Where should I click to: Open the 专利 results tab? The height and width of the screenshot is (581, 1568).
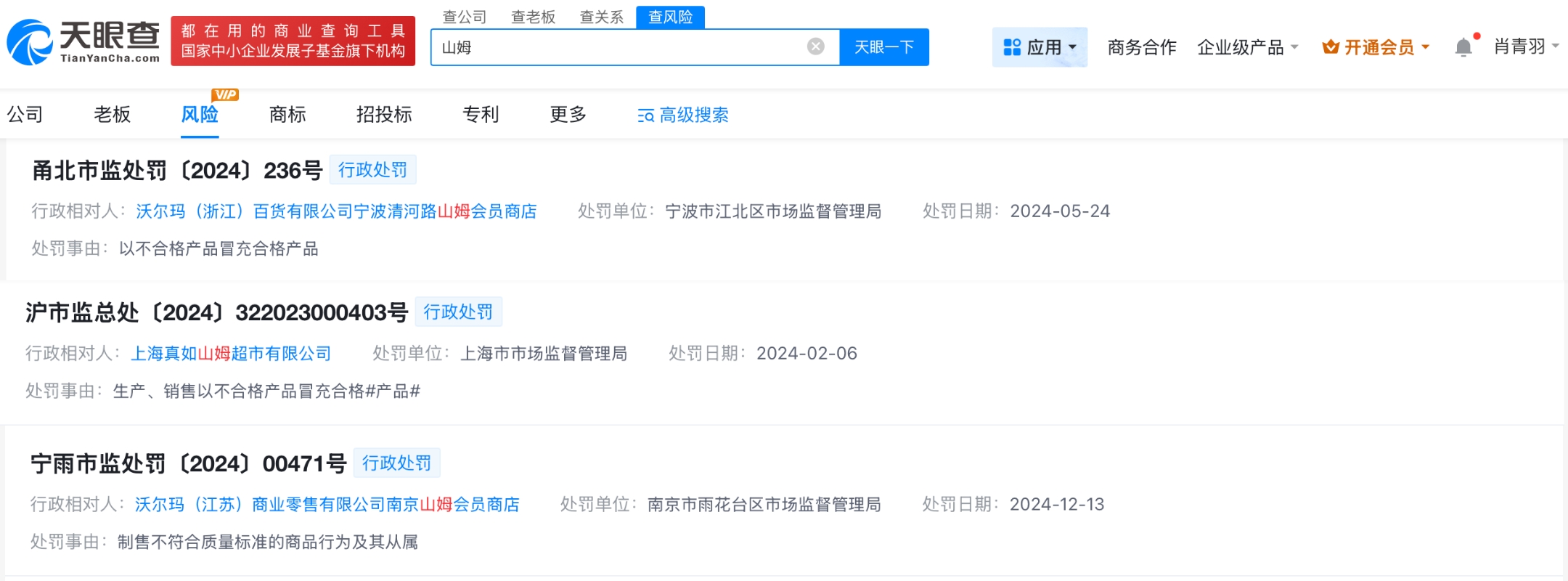(x=481, y=114)
